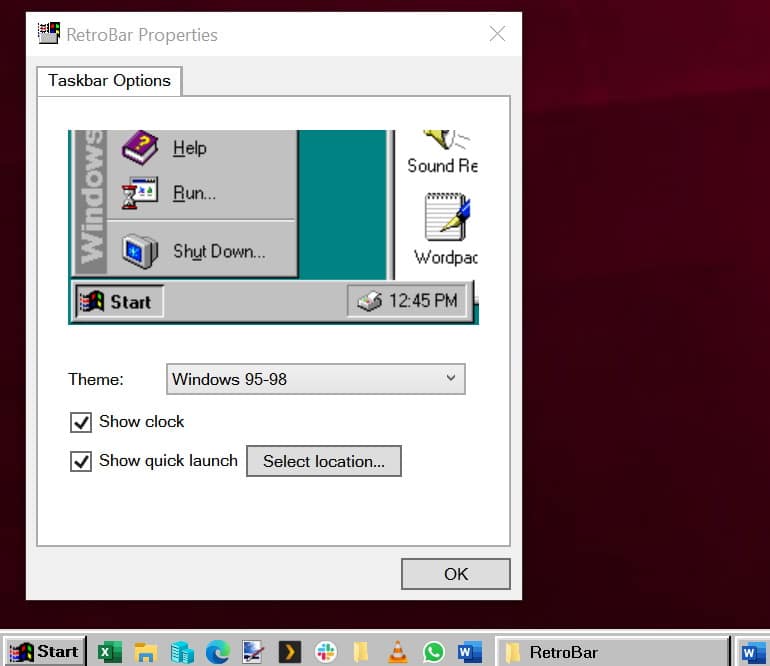770x666 pixels.
Task: Open the Theme dropdown showing Windows 95-98
Action: coord(315,379)
